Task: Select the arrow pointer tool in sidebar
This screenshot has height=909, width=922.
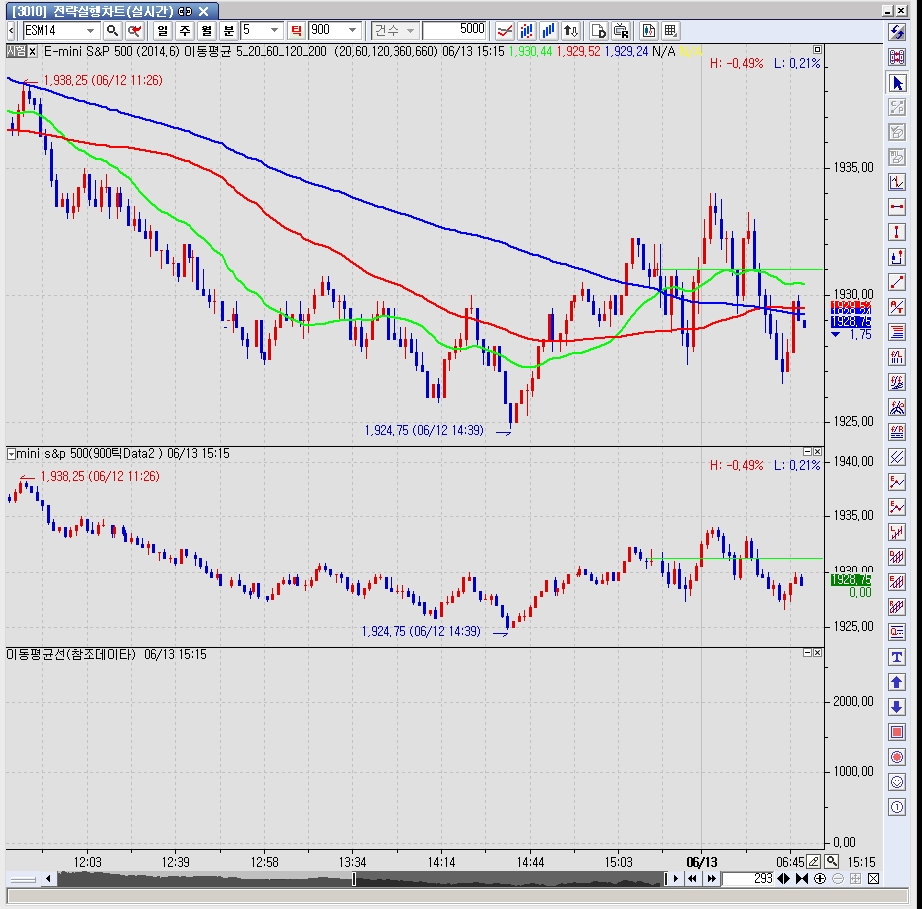Action: [x=897, y=83]
